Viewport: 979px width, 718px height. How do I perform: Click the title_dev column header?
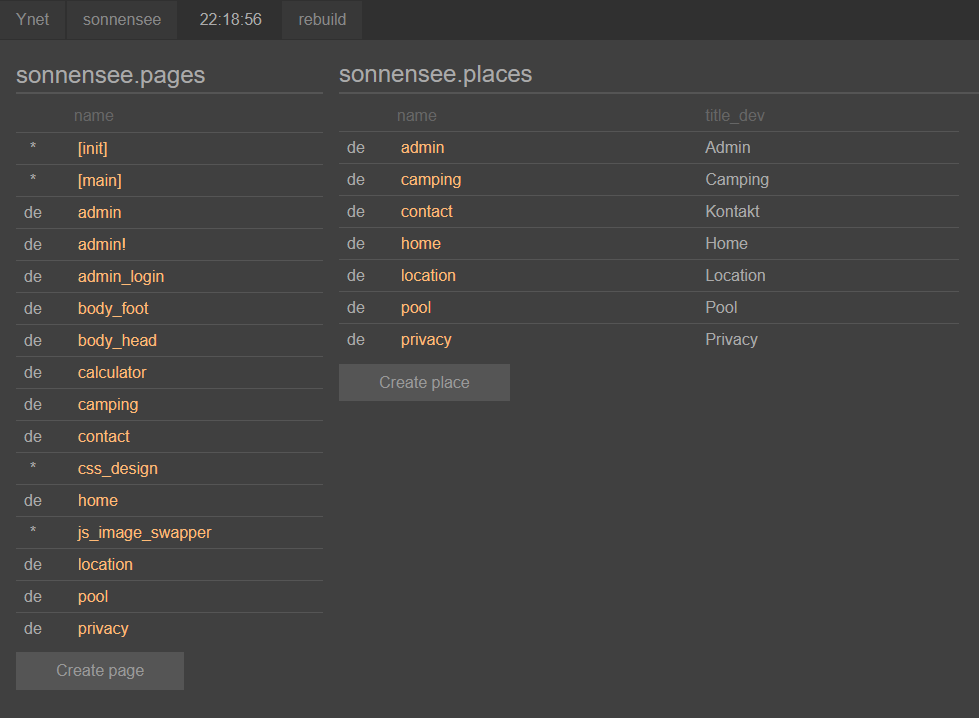click(x=735, y=115)
